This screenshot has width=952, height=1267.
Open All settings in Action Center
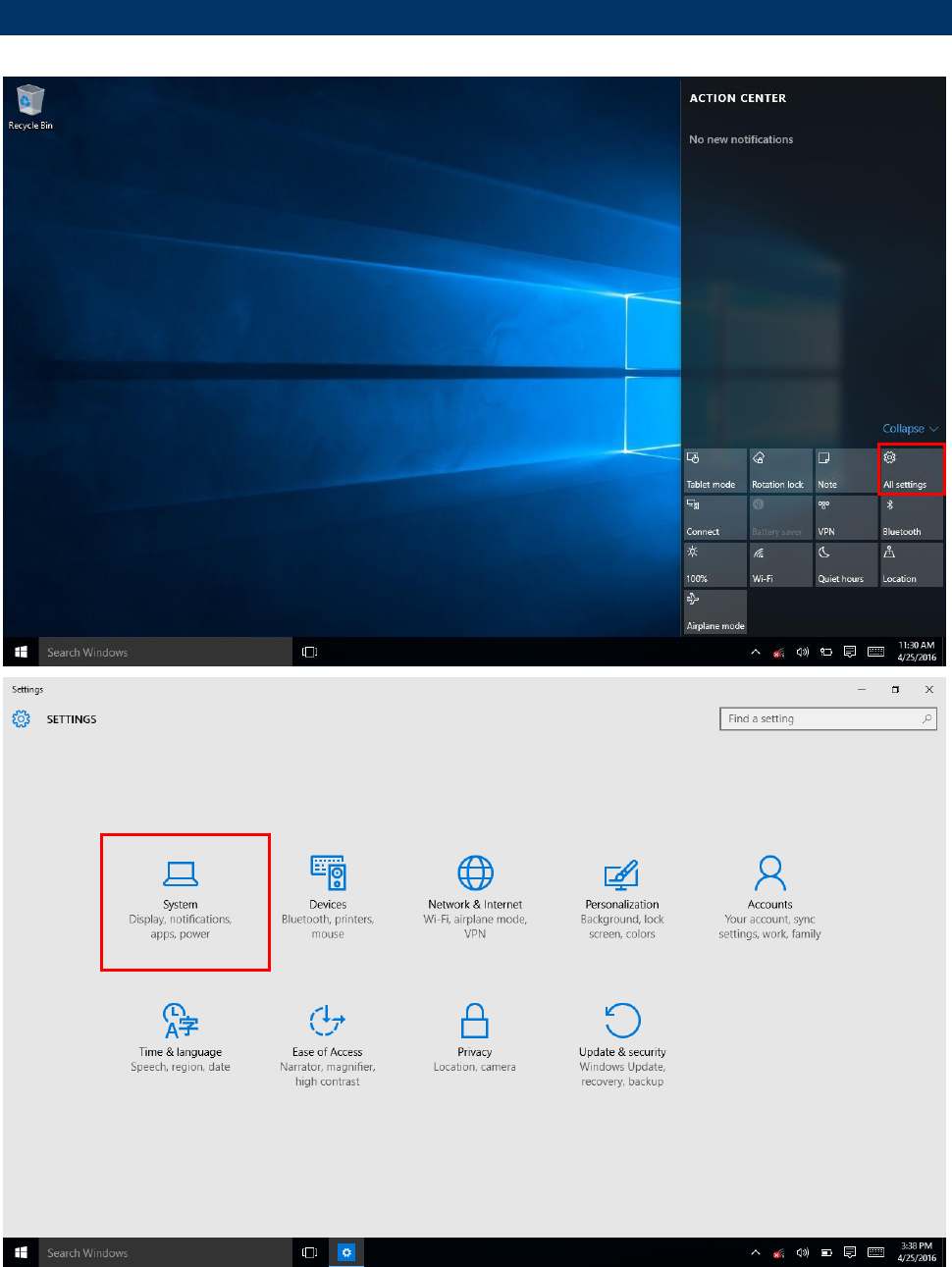[x=912, y=470]
